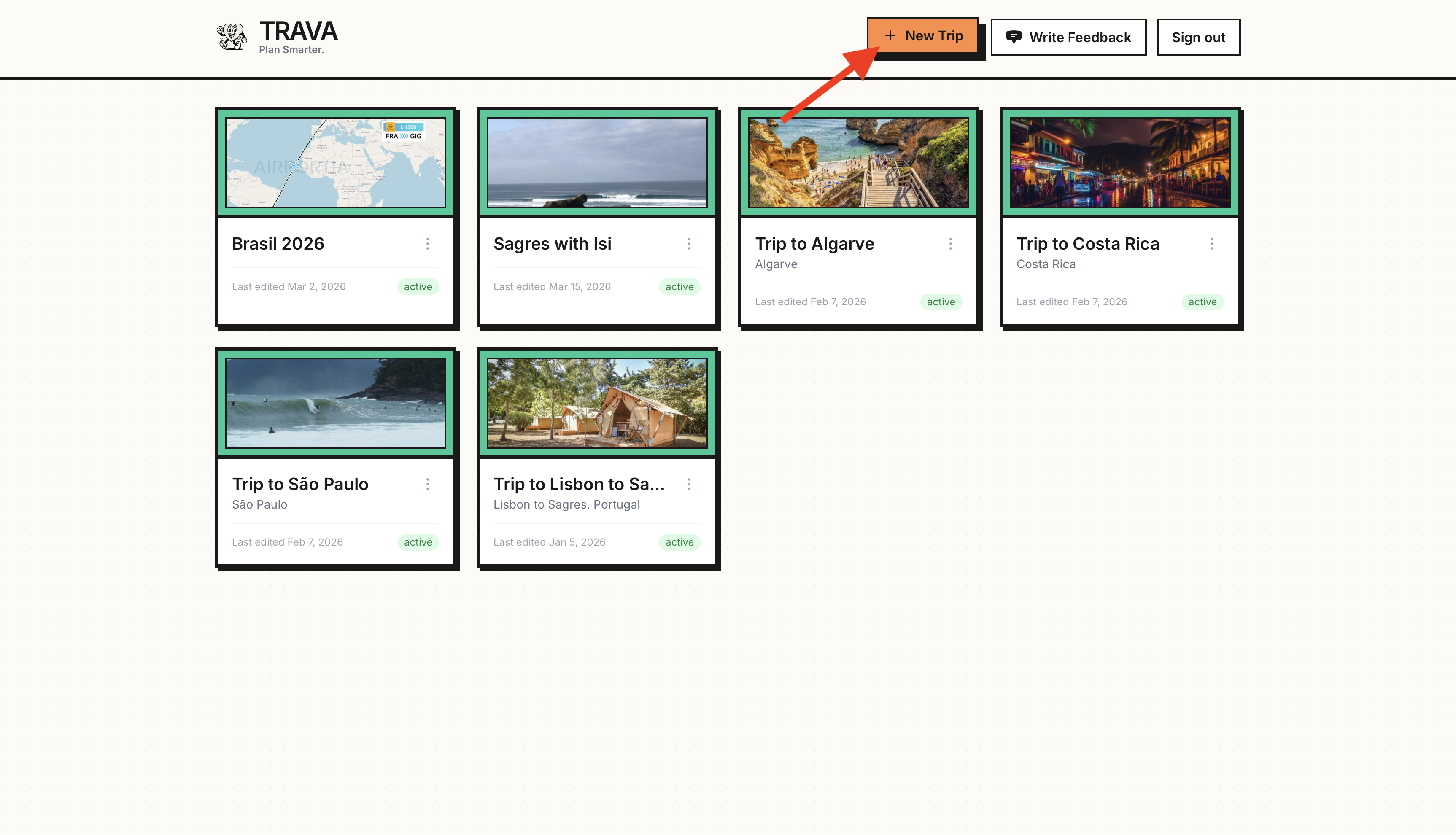Click the Trip to Costa Rica title
This screenshot has width=1456, height=835.
coord(1087,244)
